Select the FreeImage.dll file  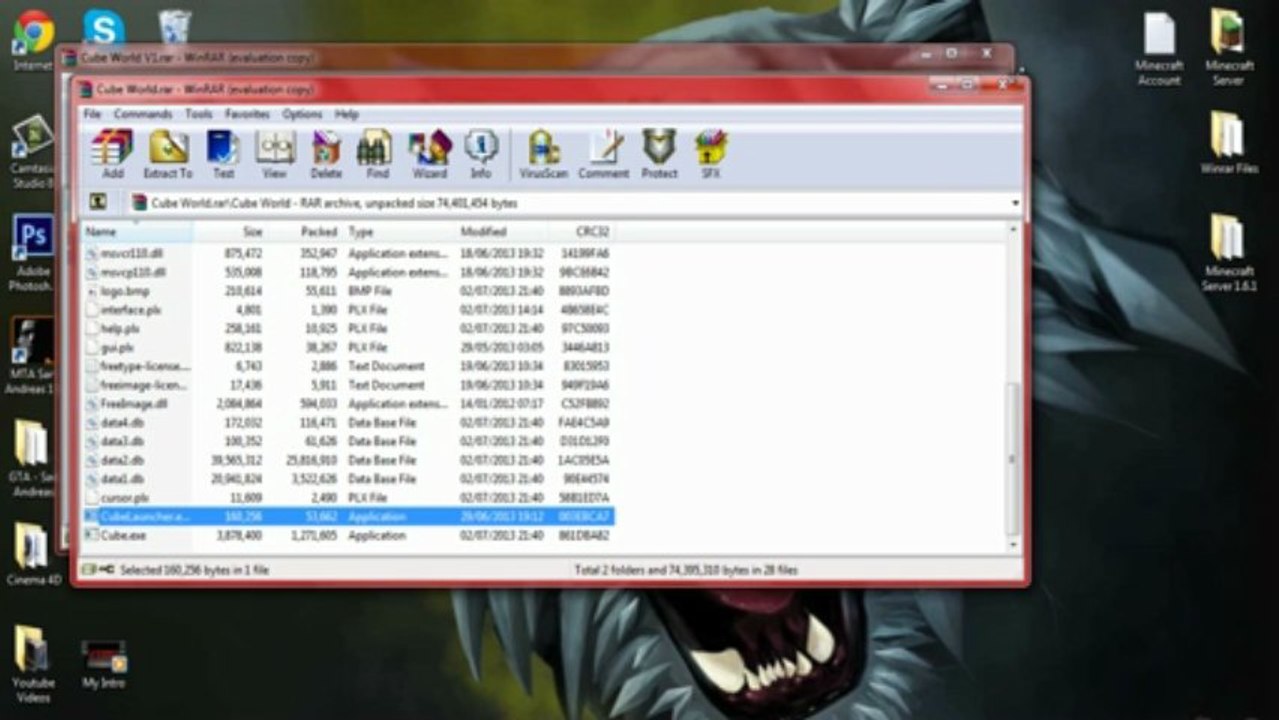(348, 404)
